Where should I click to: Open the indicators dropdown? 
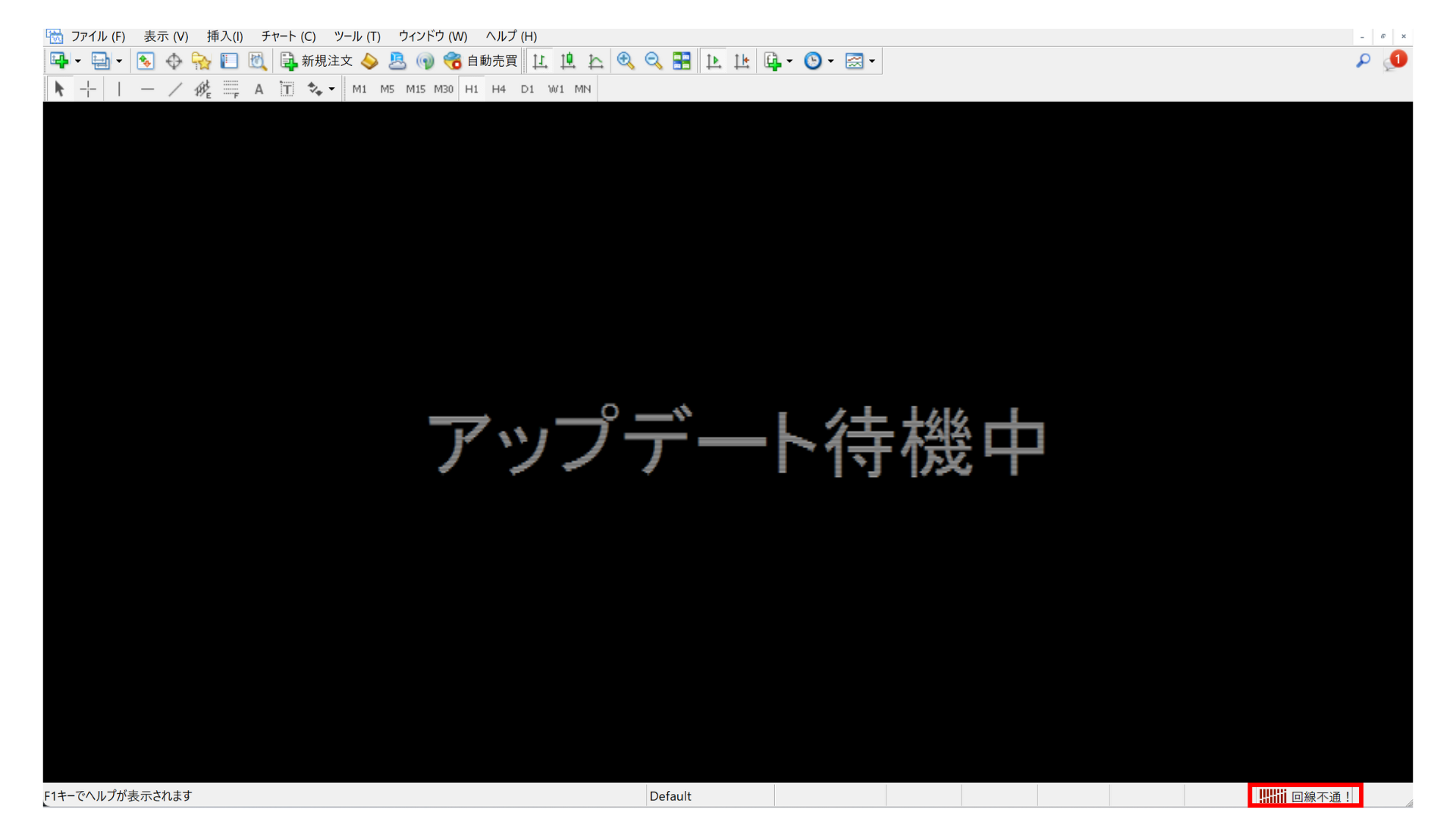pyautogui.click(x=789, y=61)
